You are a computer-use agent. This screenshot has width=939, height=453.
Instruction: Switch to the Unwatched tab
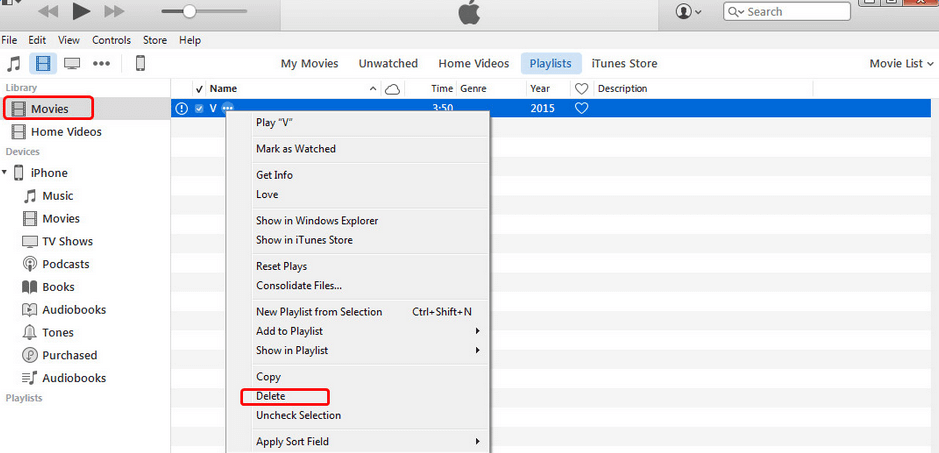pyautogui.click(x=388, y=64)
